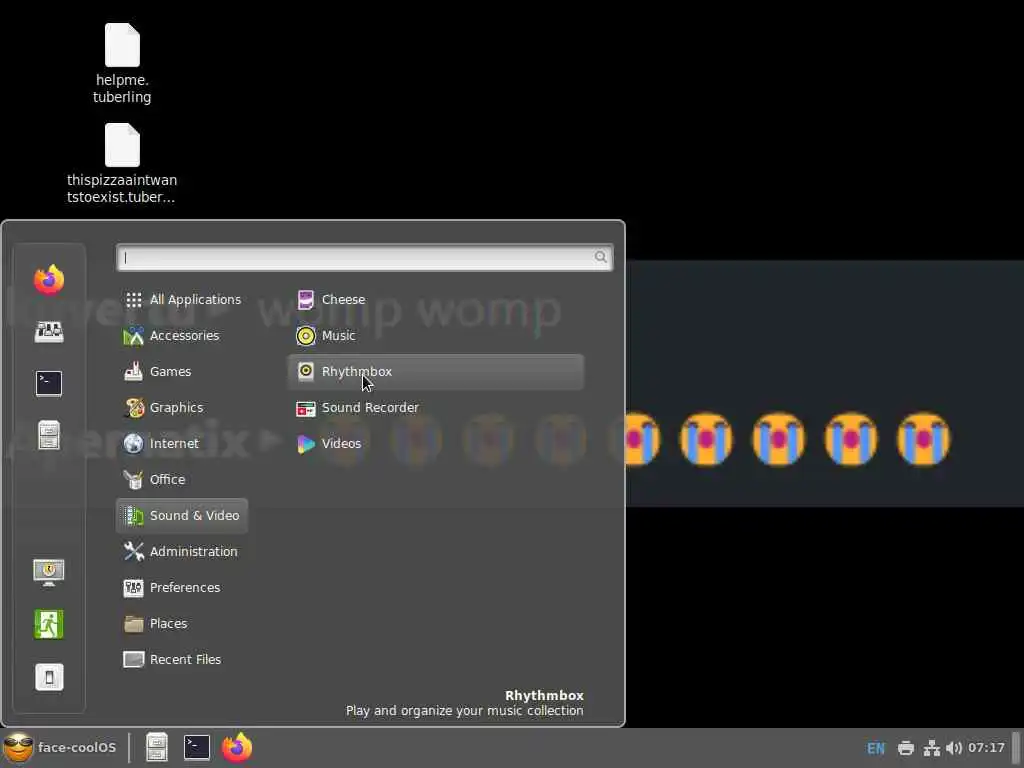This screenshot has width=1024, height=768.
Task: Click the EN keyboard layout indicator
Action: click(876, 748)
